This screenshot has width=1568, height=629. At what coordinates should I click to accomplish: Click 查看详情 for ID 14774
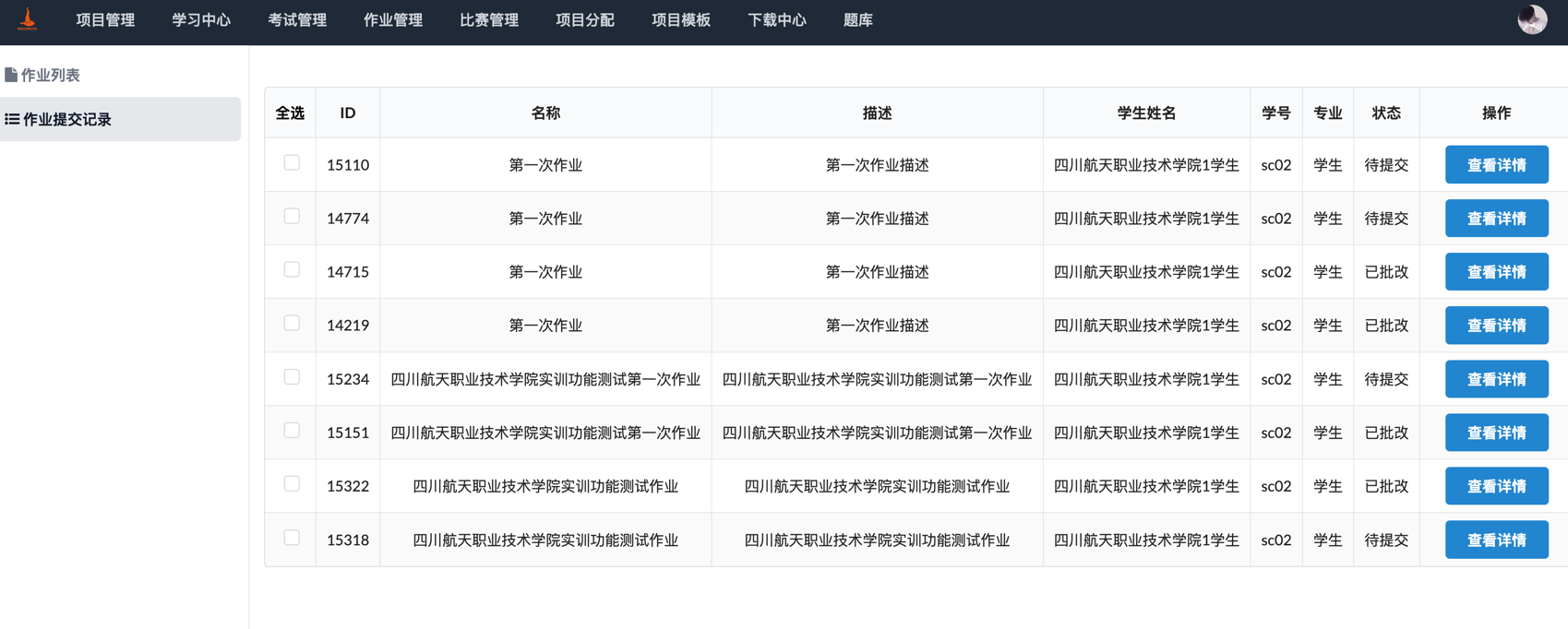[1496, 219]
